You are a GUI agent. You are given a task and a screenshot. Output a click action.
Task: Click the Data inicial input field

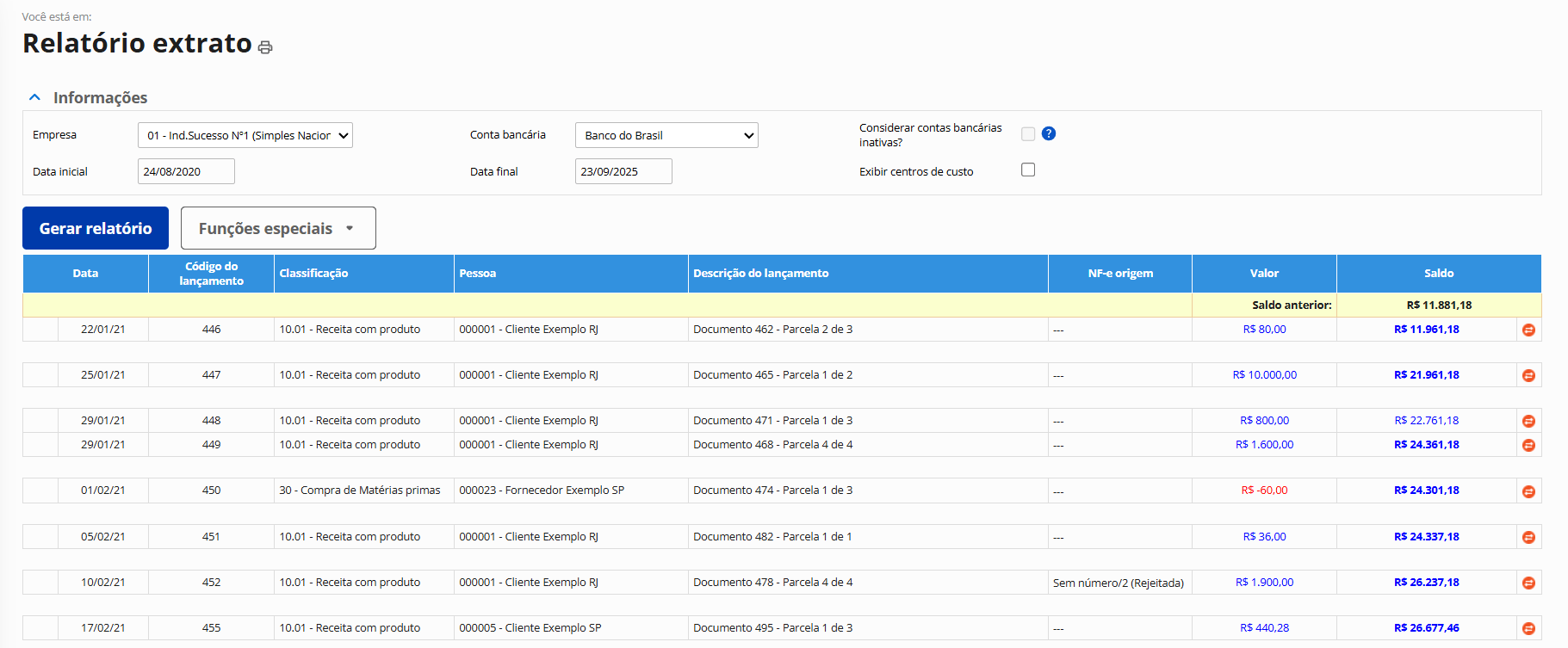[186, 171]
